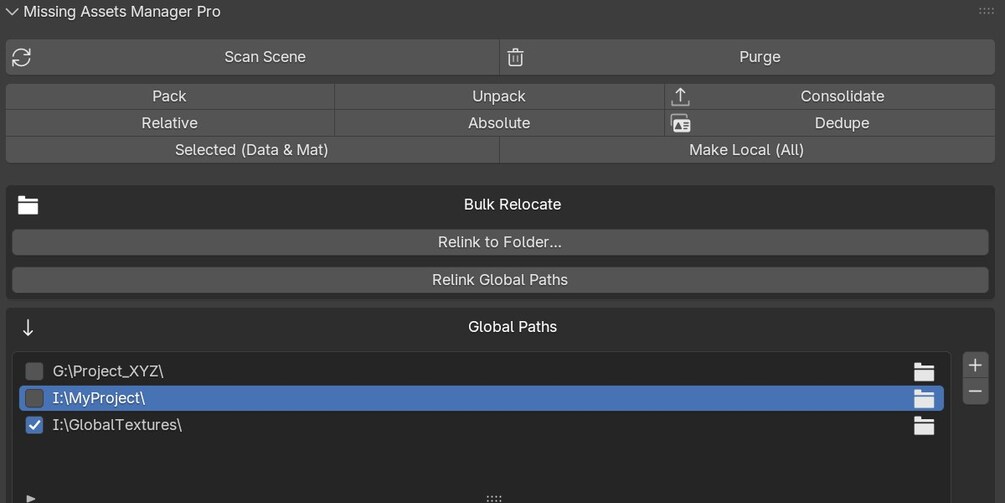The image size is (1005, 503).
Task: Select the Unpack option
Action: 499,96
